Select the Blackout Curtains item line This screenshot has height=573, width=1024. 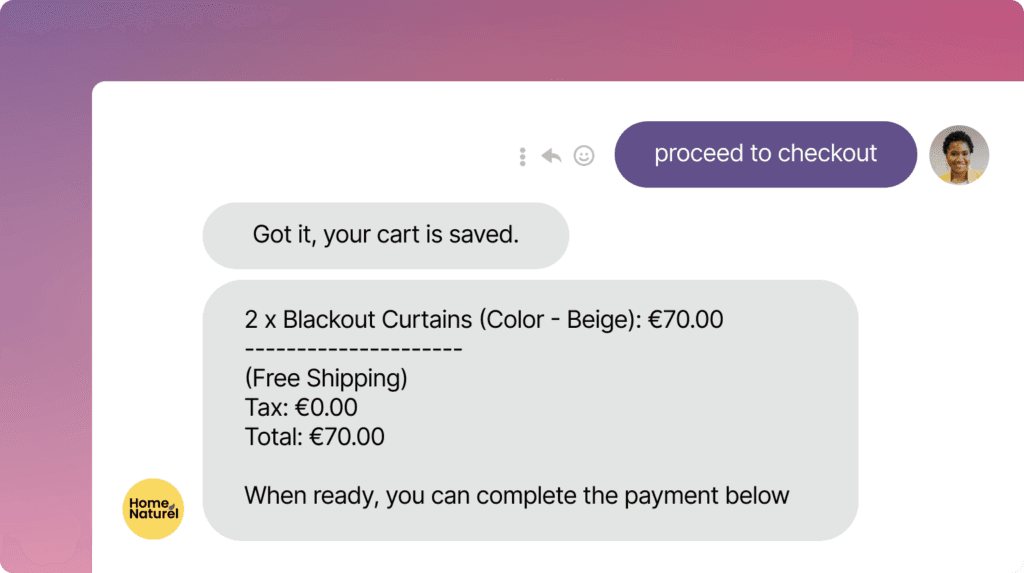[484, 319]
